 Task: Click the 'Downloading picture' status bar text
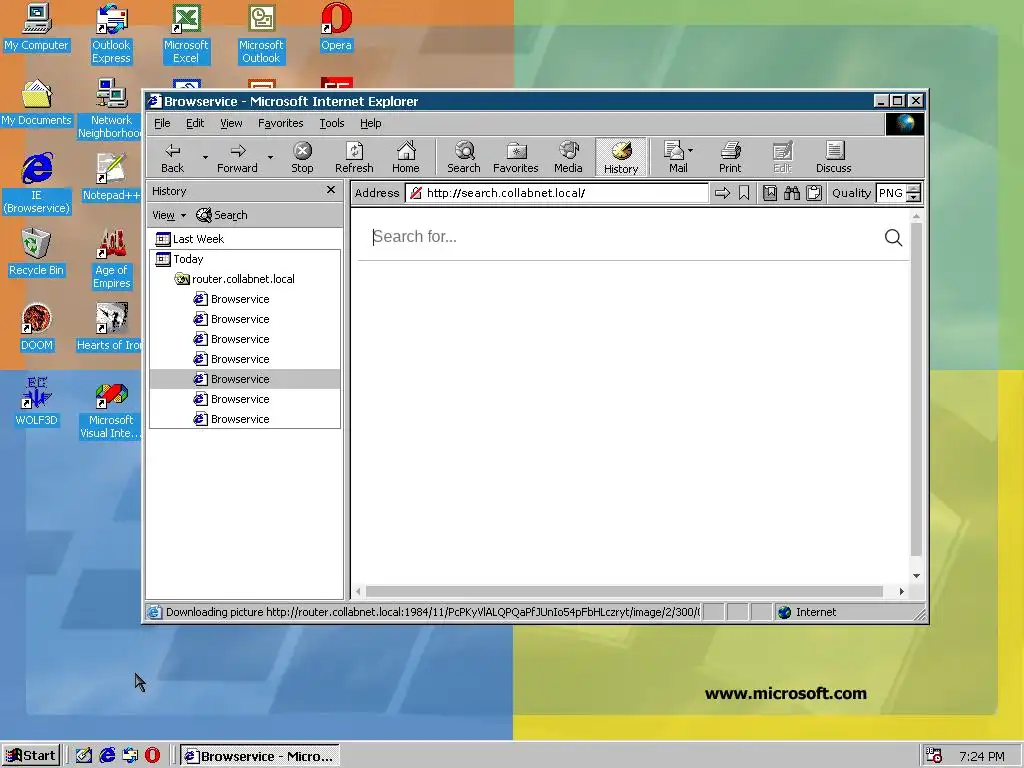tap(432, 612)
